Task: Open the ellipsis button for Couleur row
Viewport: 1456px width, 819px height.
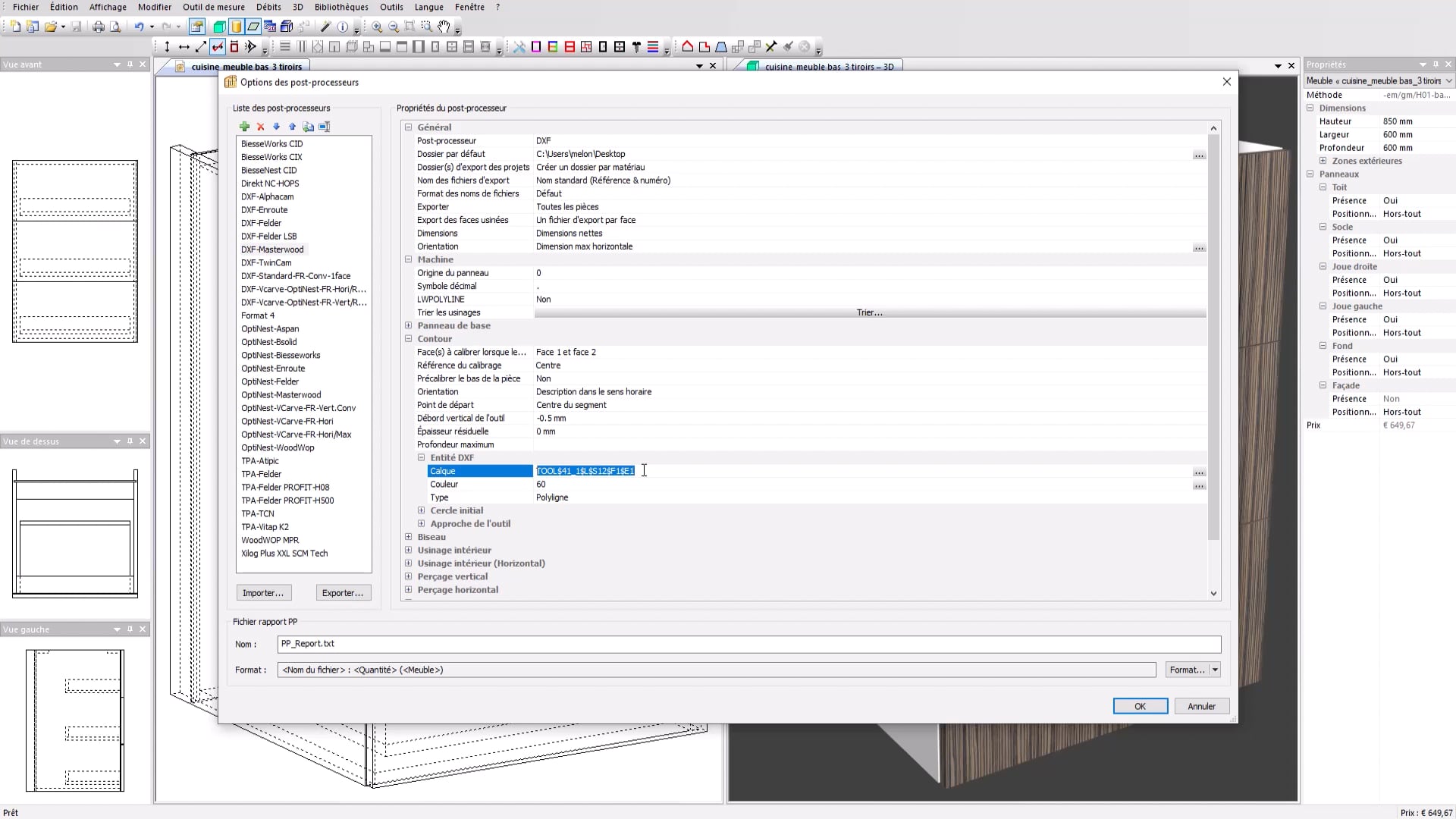Action: (1199, 485)
